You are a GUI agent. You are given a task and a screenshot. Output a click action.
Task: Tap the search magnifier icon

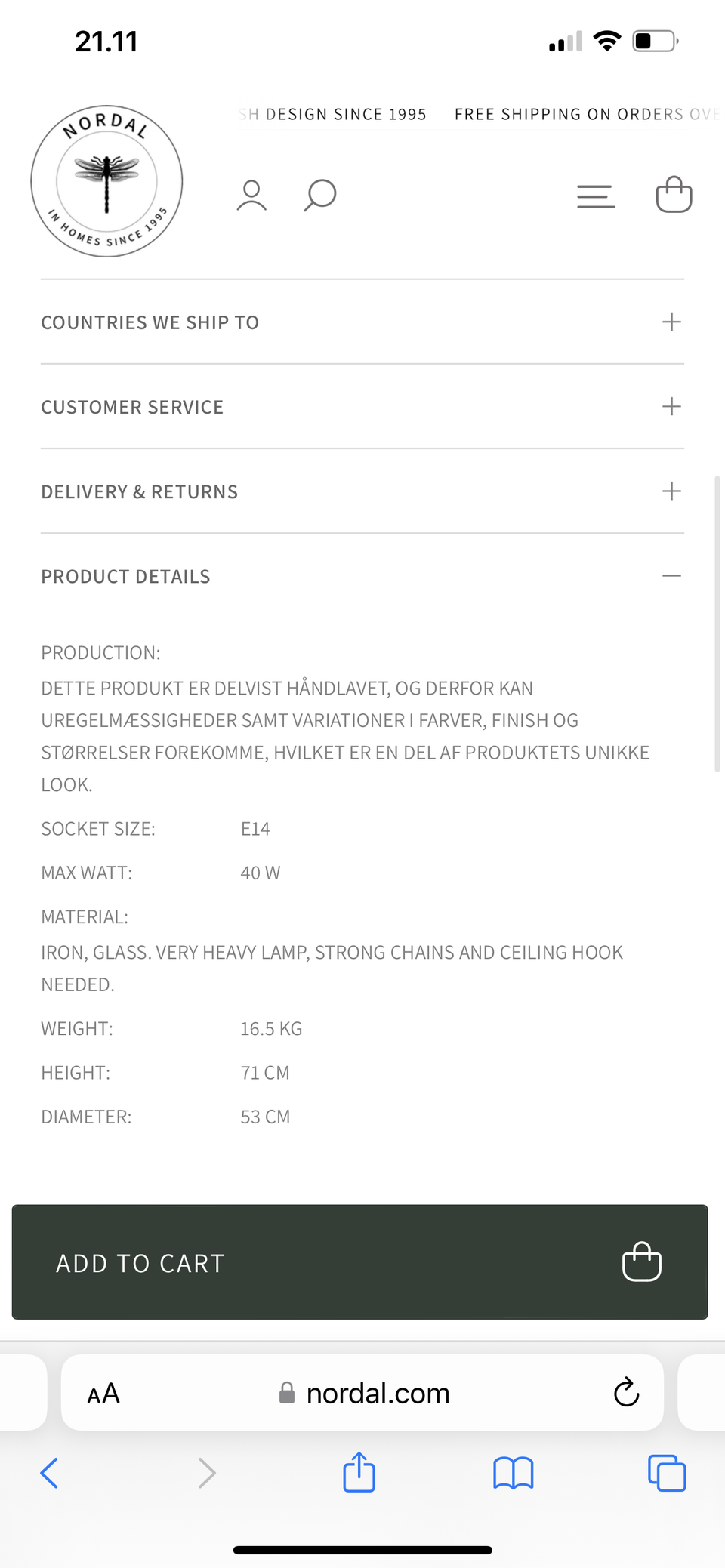[320, 196]
